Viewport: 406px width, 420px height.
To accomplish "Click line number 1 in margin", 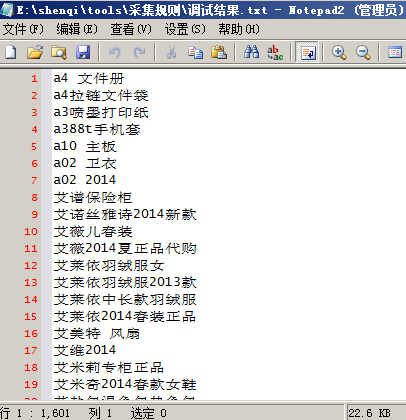I will pyautogui.click(x=34, y=79).
